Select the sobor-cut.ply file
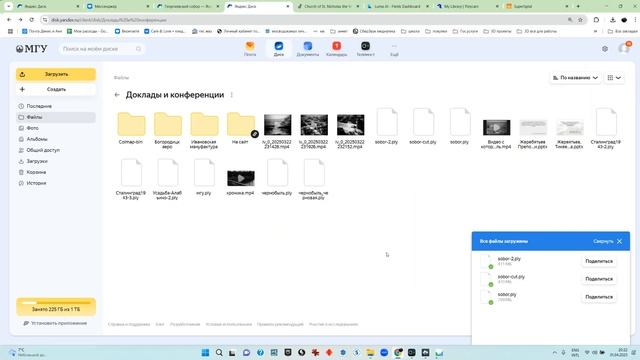Viewport: 640px width, 360px height. (x=423, y=126)
